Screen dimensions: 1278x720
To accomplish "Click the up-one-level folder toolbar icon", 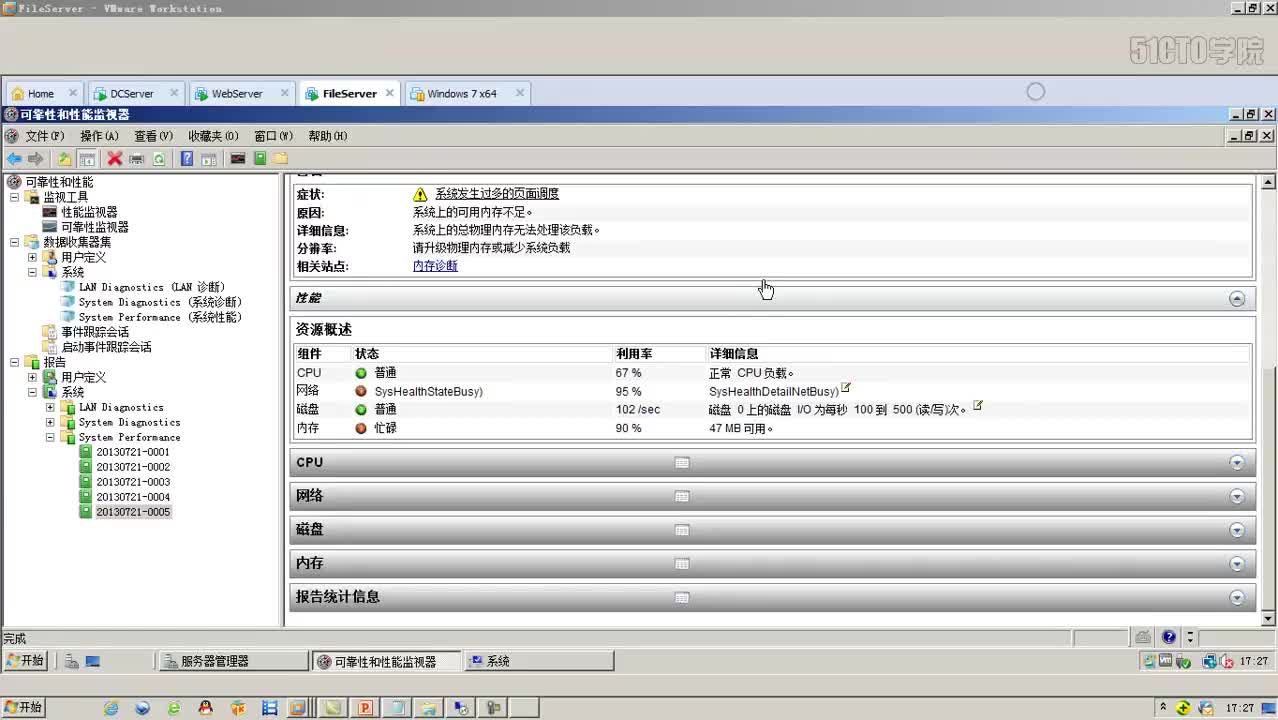I will pyautogui.click(x=65, y=159).
